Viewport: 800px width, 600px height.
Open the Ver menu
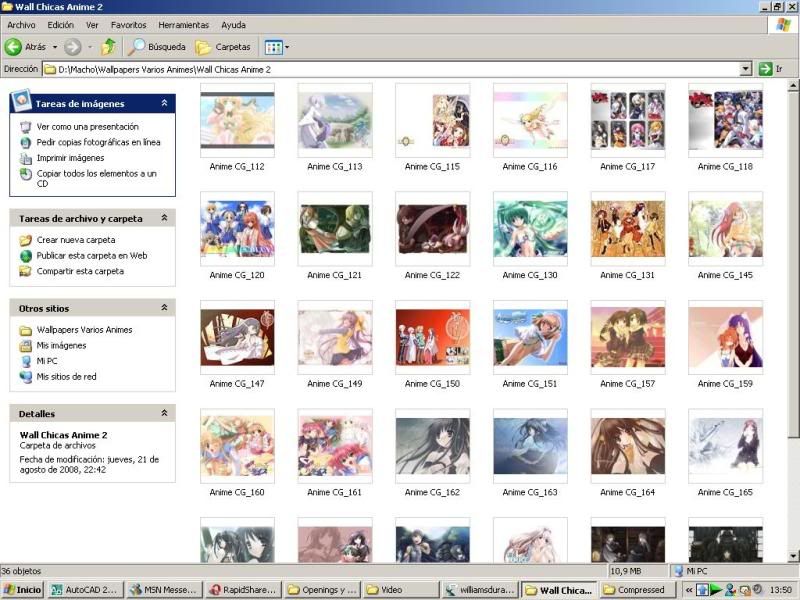[x=92, y=25]
